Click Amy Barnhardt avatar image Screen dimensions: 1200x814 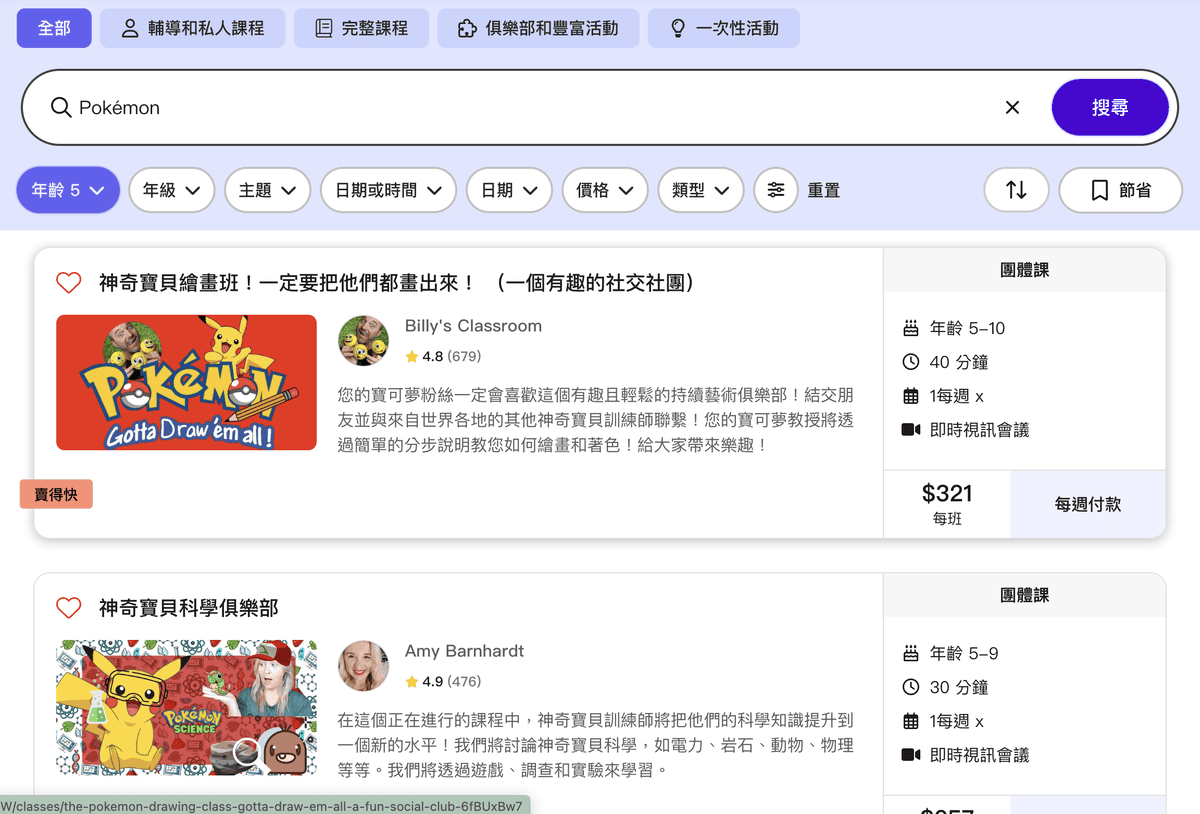(363, 666)
